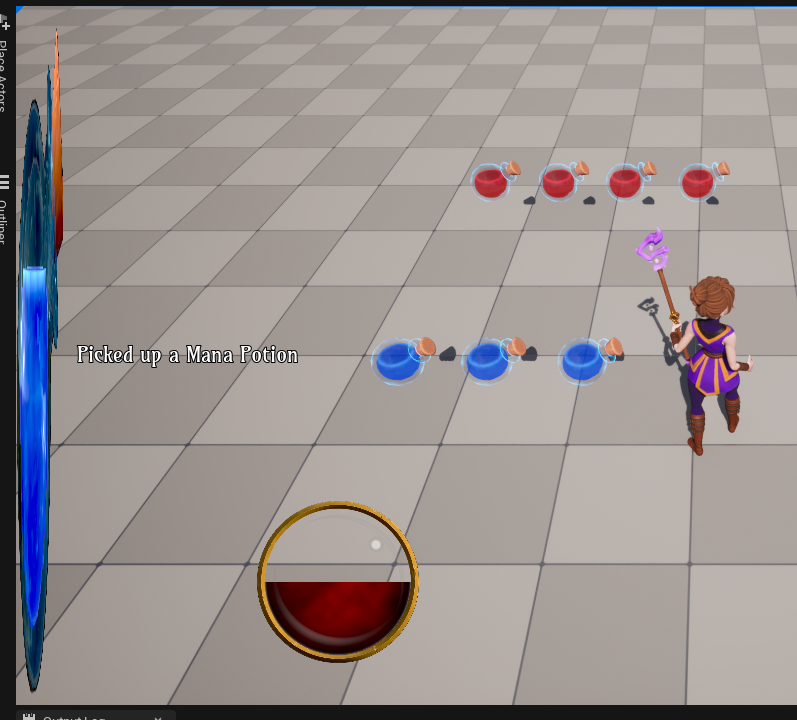Click the red health globe
Screen dimensions: 797x720
[x=338, y=581]
